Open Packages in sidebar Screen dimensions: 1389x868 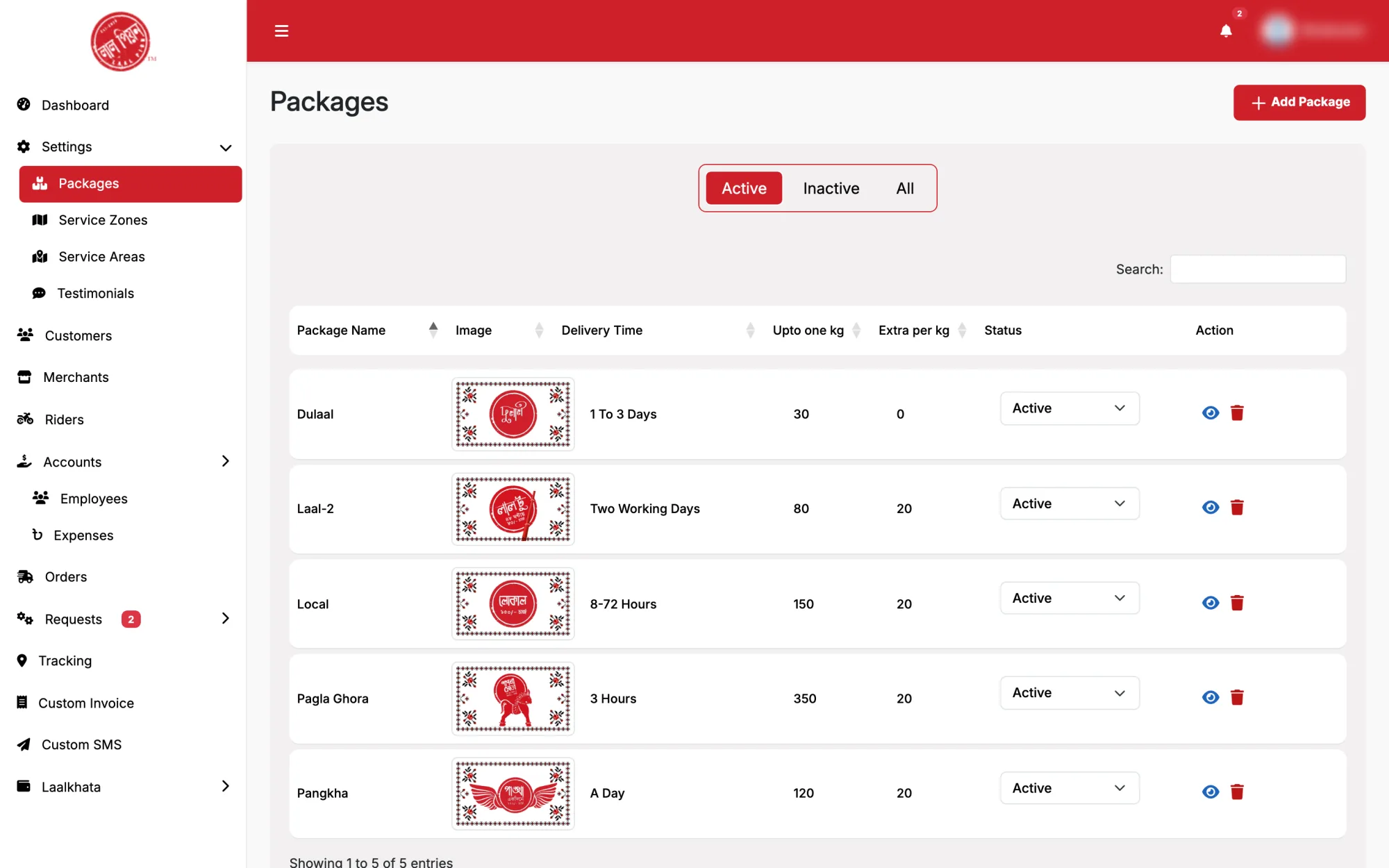click(x=131, y=184)
